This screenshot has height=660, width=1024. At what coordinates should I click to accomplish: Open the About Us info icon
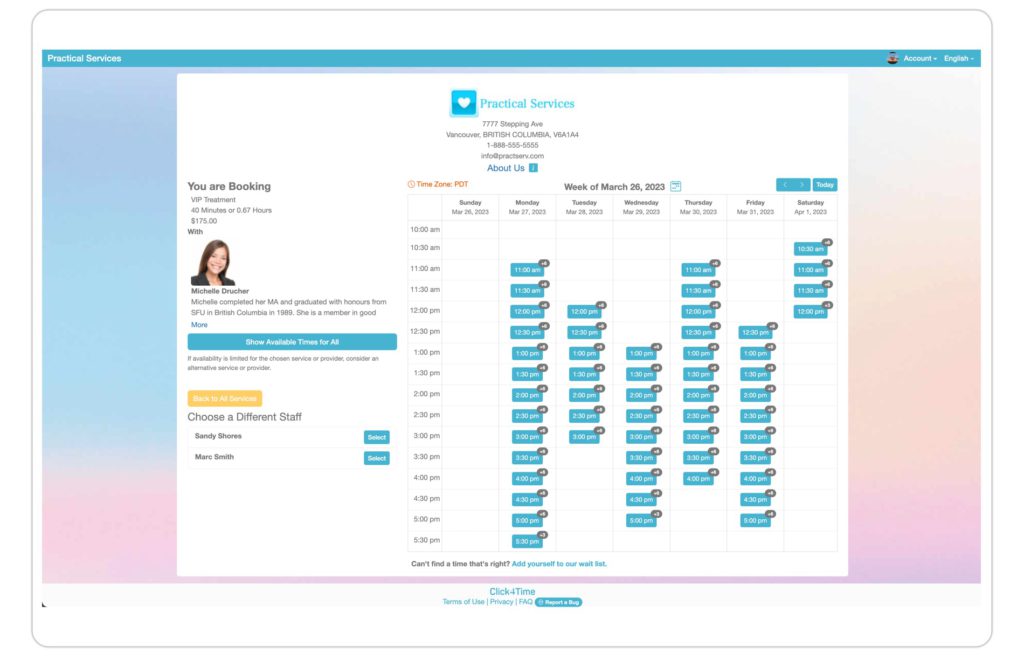(533, 168)
